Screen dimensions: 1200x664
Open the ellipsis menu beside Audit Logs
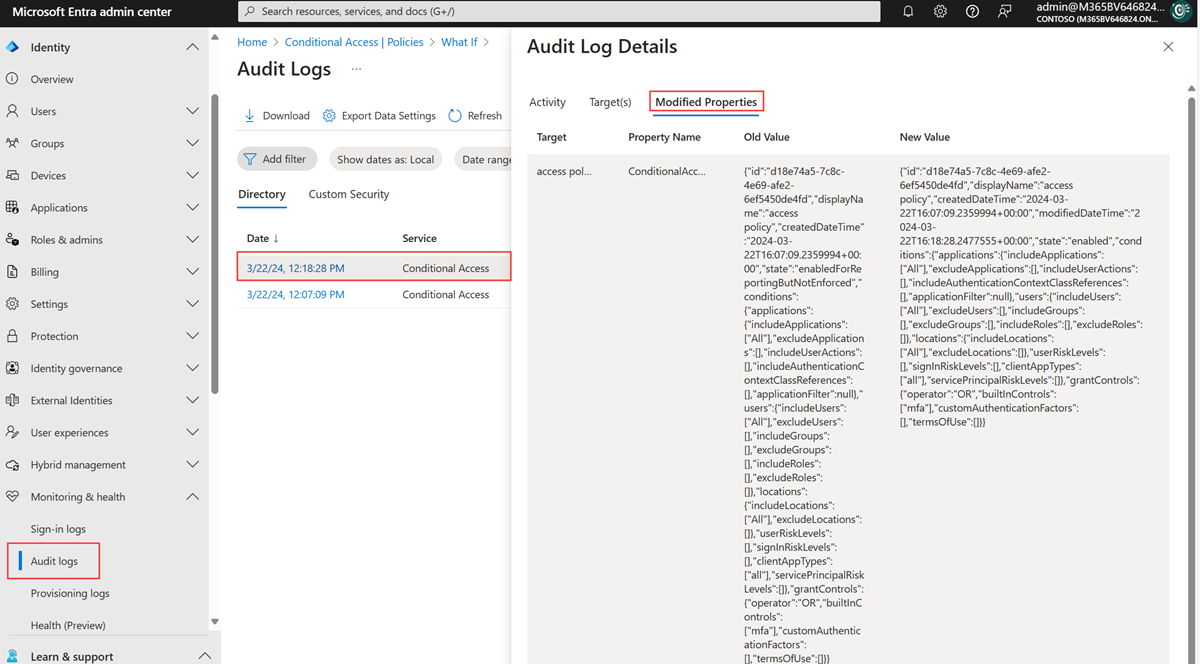pos(356,70)
